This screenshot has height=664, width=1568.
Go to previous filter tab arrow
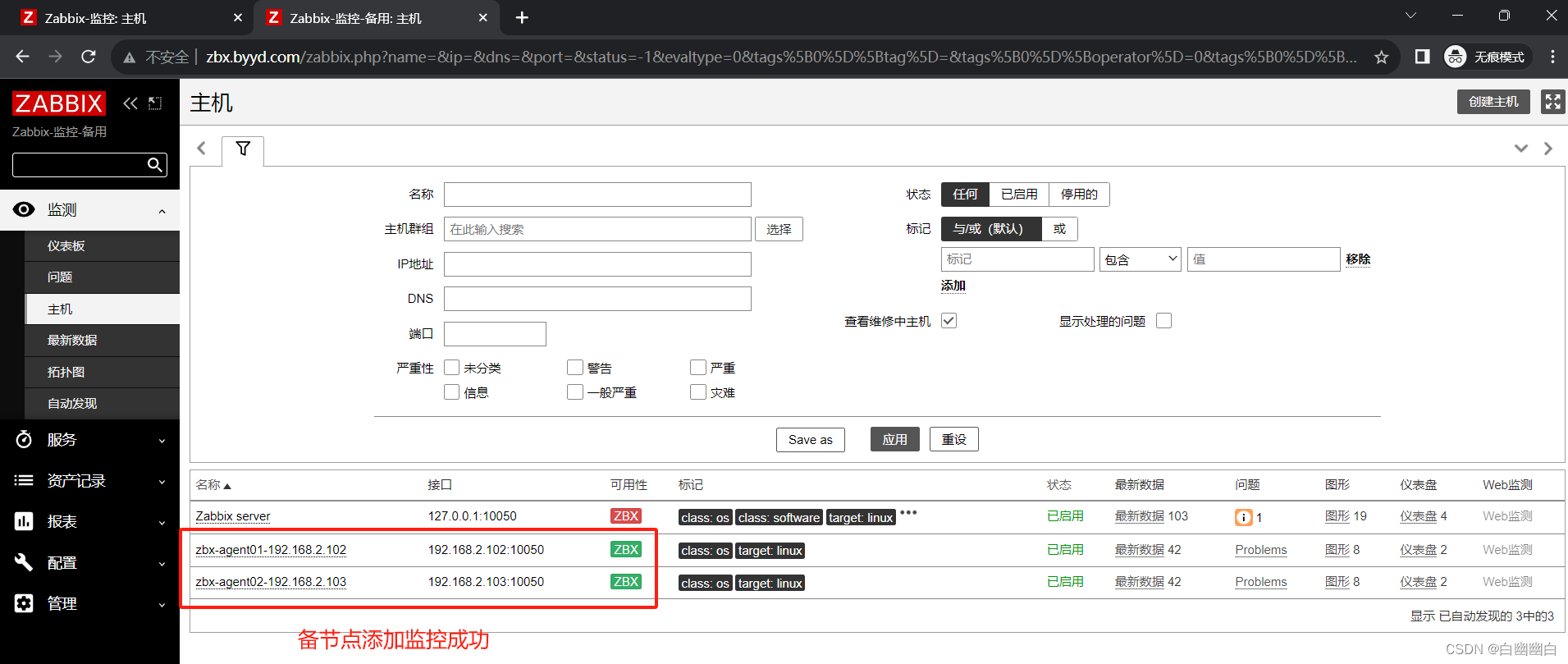(x=201, y=149)
